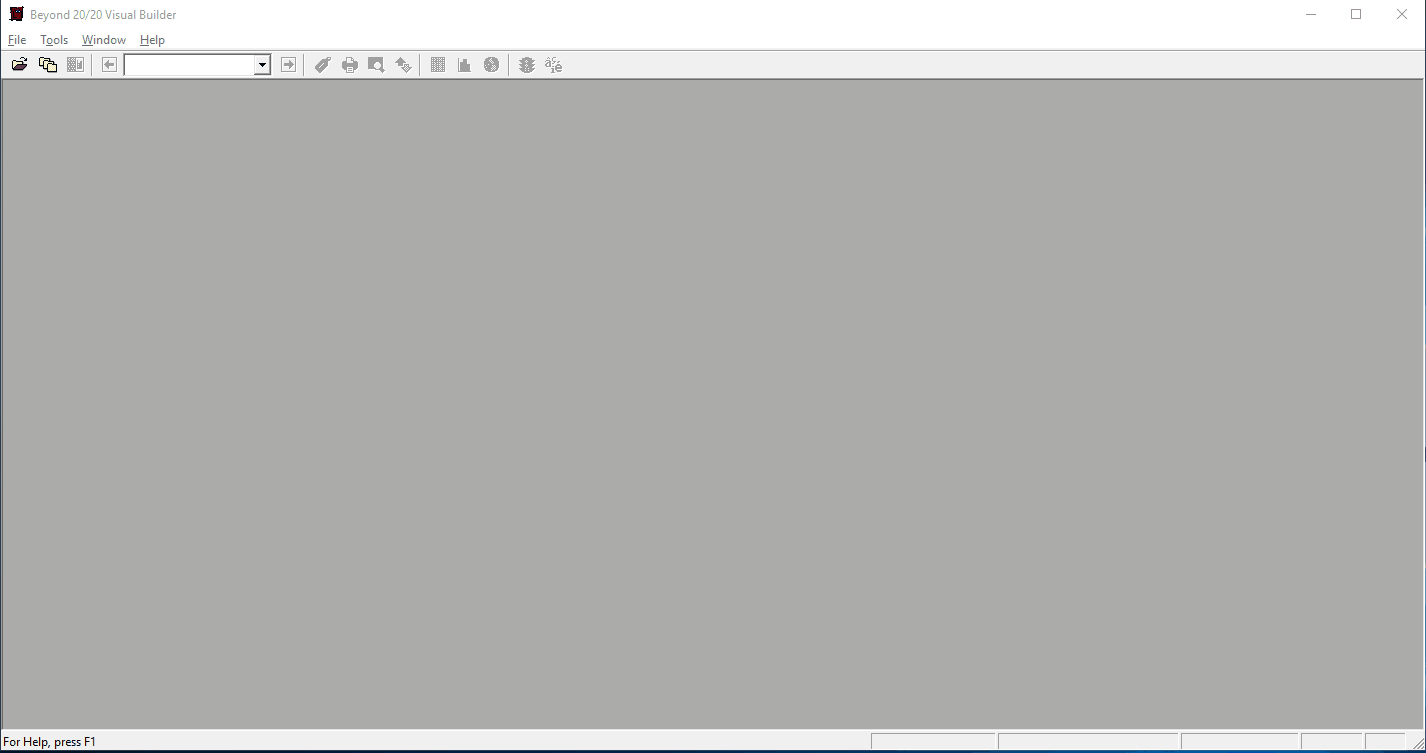
Task: Open the Help menu
Action: (152, 40)
